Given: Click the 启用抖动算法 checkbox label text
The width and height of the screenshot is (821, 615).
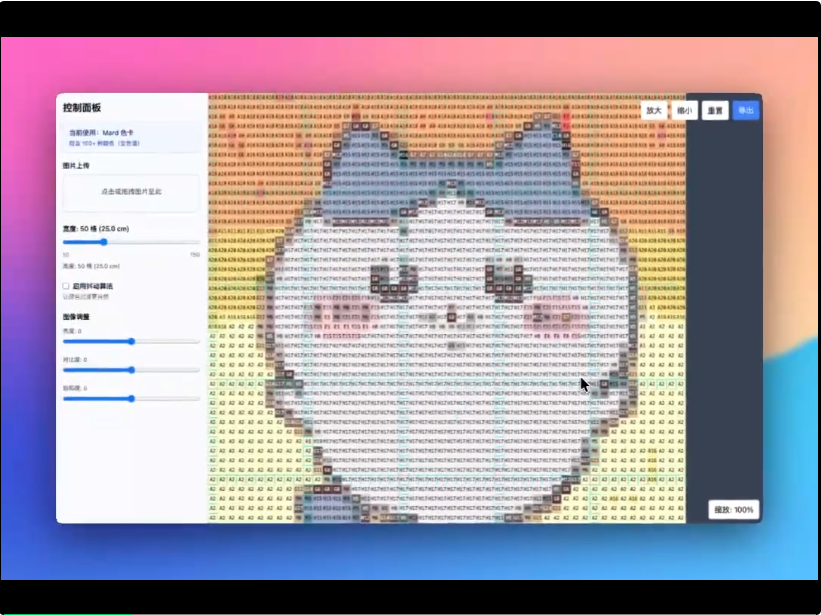Looking at the screenshot, I should coord(94,286).
